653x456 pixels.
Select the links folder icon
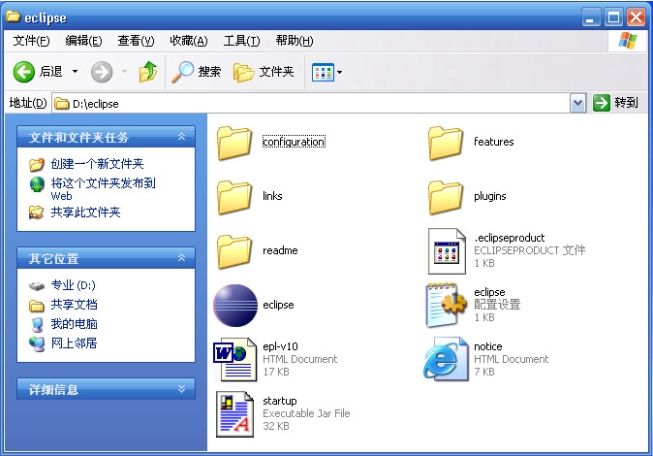[x=234, y=197]
